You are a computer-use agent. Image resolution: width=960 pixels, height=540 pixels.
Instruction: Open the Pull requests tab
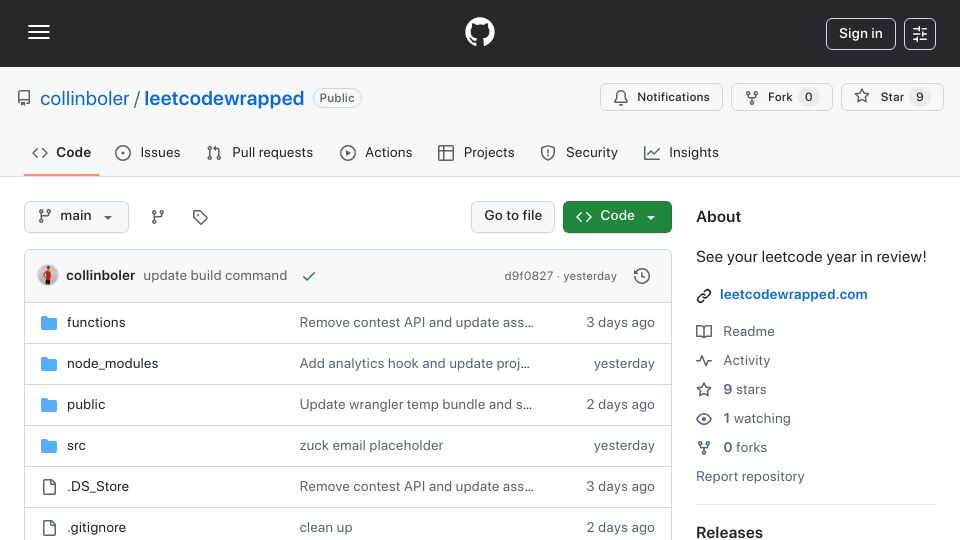click(260, 152)
